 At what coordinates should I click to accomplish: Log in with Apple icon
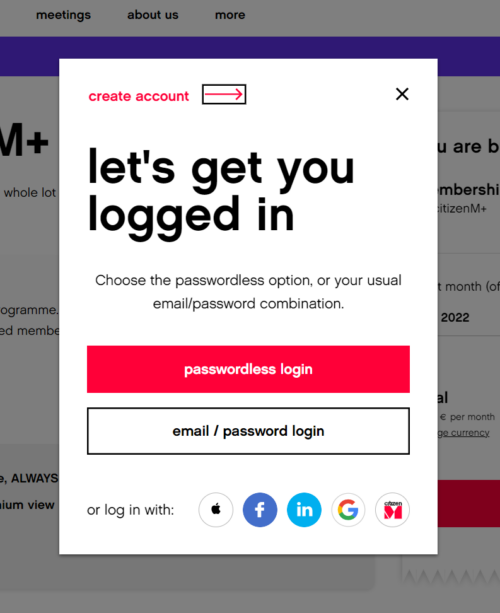(216, 510)
